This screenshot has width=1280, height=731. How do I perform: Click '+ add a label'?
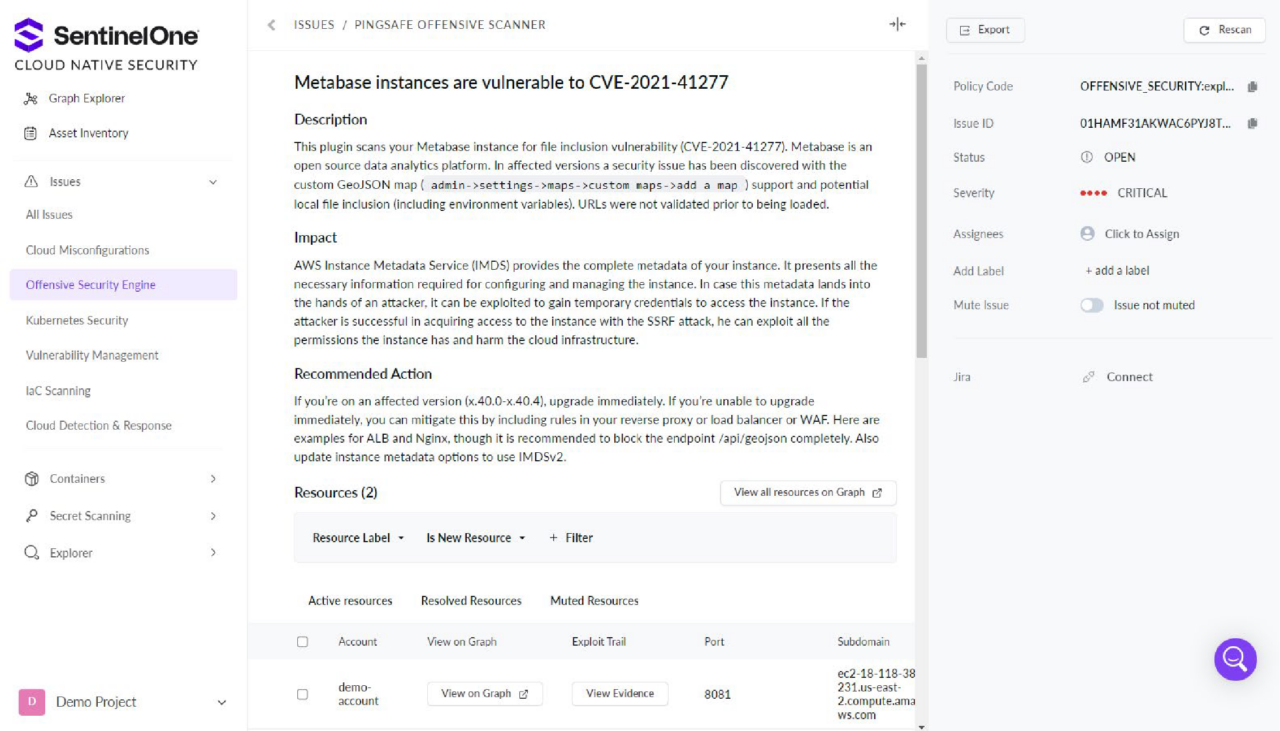coord(1117,271)
